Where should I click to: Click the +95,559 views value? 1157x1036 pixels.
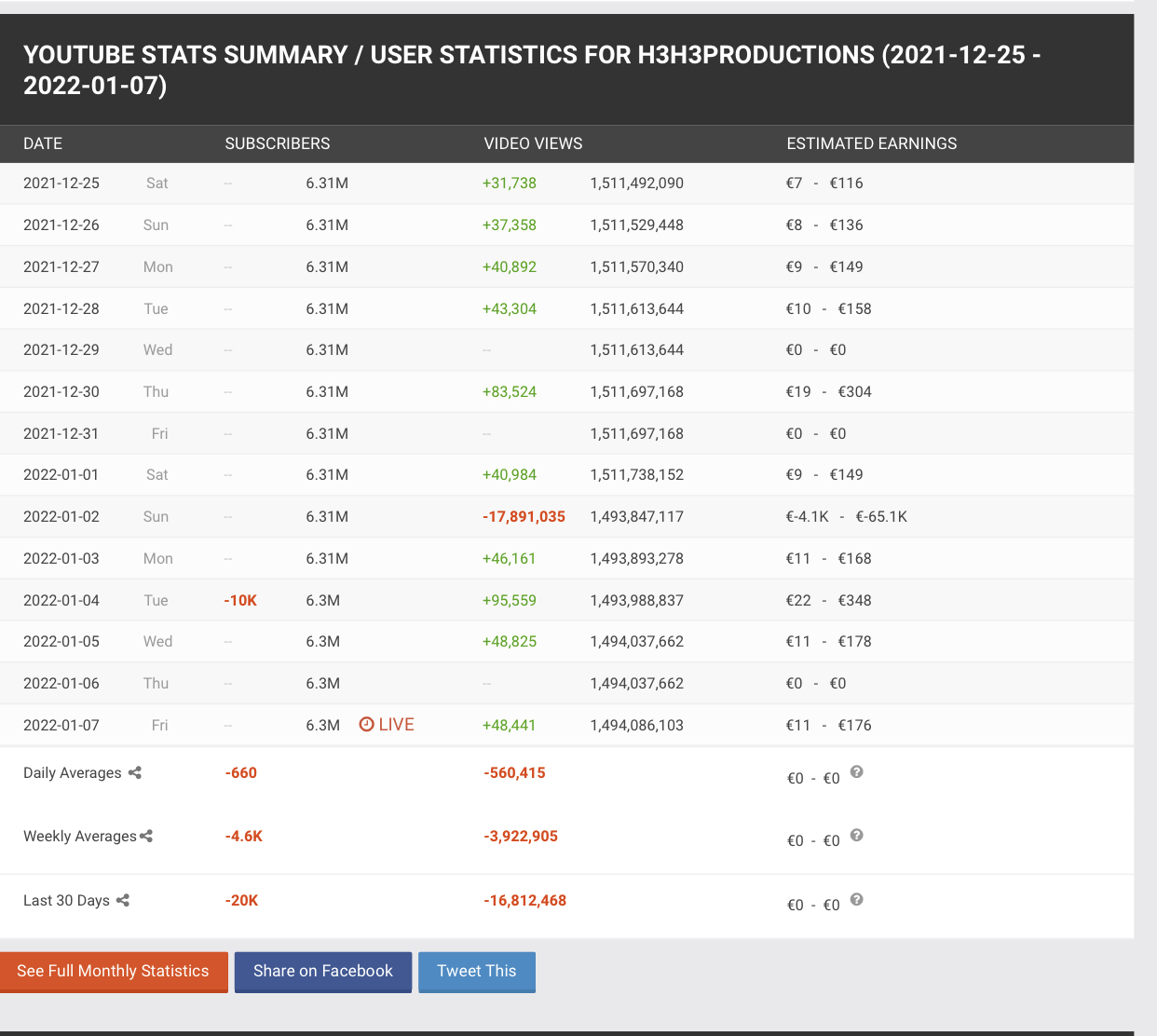[x=510, y=601]
